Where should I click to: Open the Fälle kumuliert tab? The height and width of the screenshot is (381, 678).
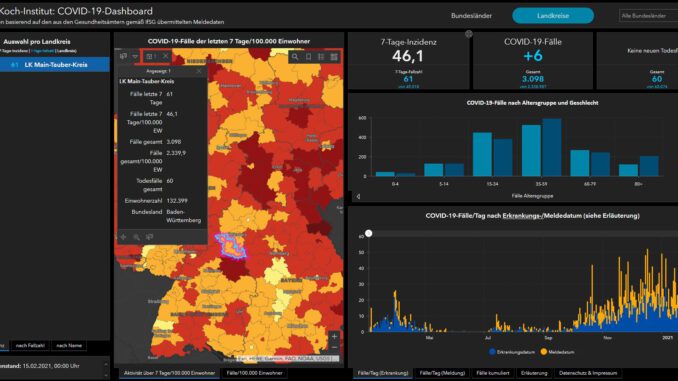coord(493,373)
